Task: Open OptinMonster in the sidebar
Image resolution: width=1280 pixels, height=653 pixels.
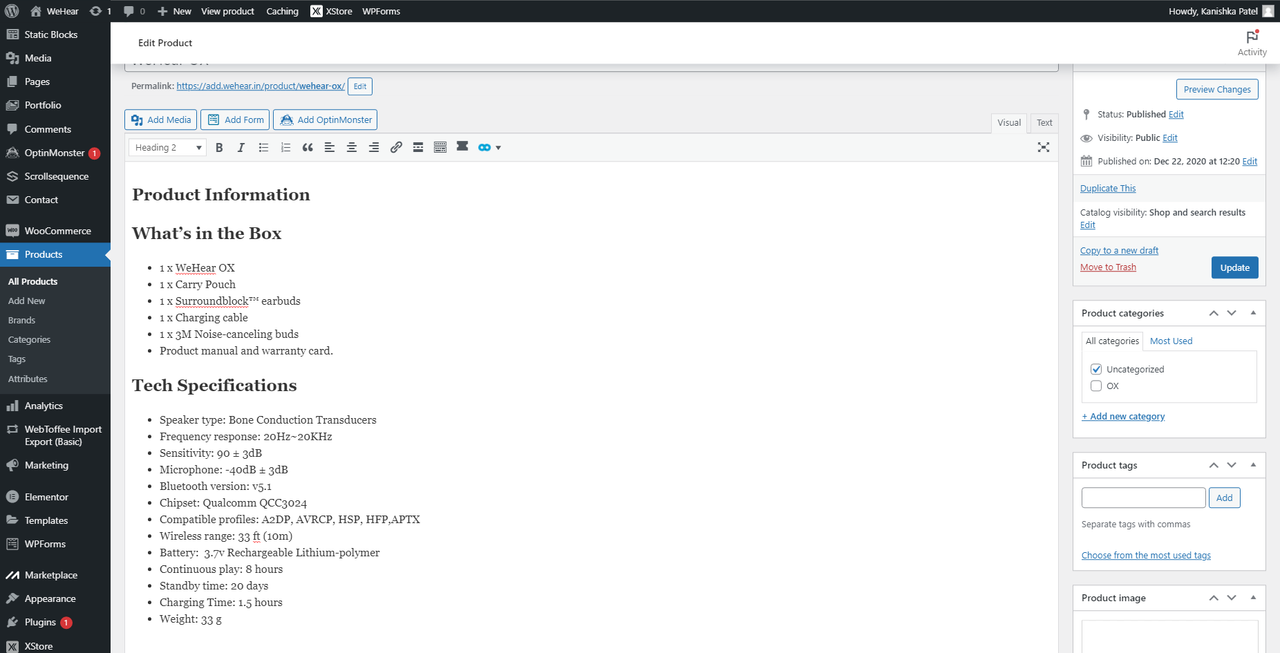Action: [x=54, y=153]
